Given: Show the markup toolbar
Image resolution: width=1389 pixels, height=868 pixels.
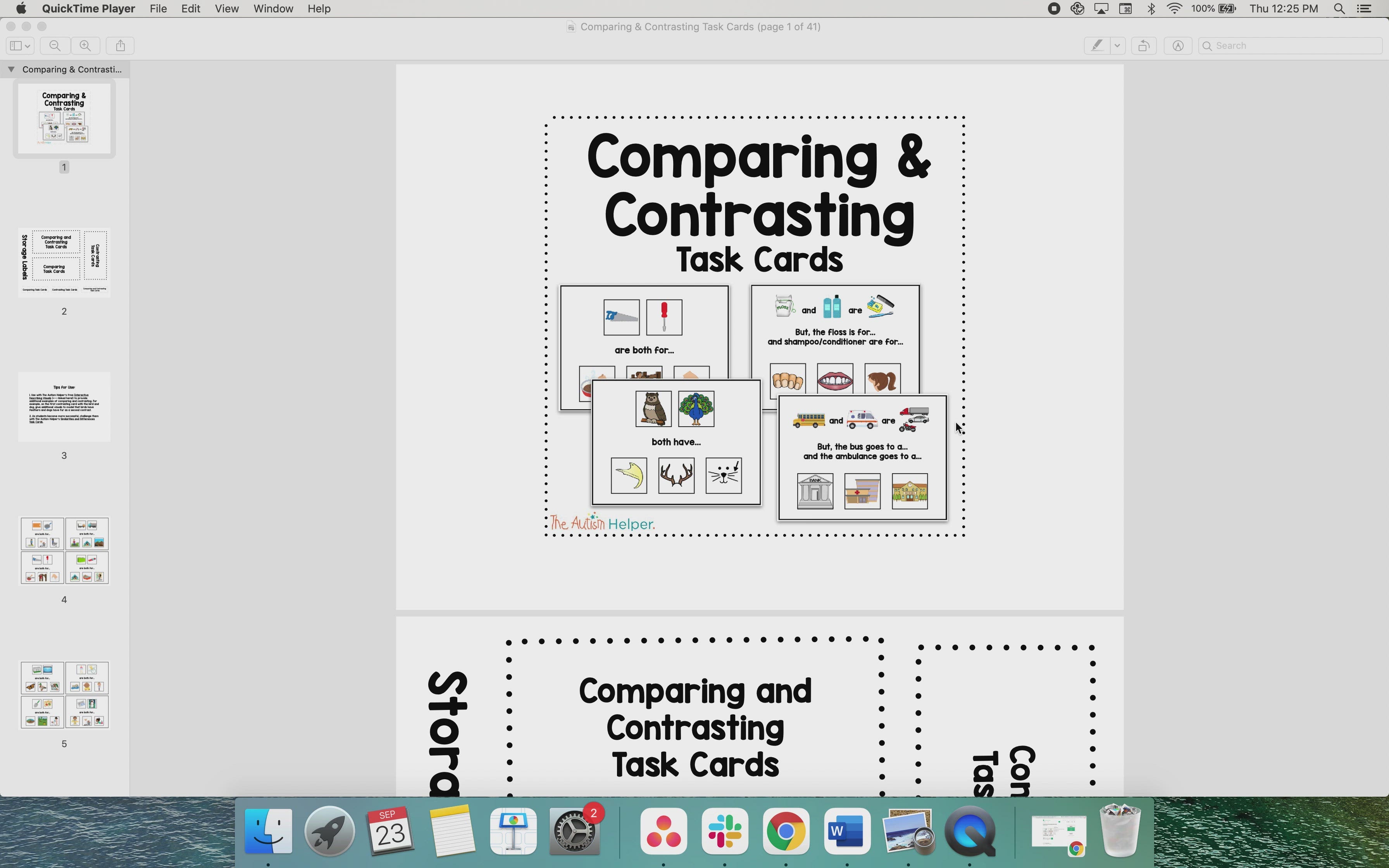Looking at the screenshot, I should click(1178, 46).
